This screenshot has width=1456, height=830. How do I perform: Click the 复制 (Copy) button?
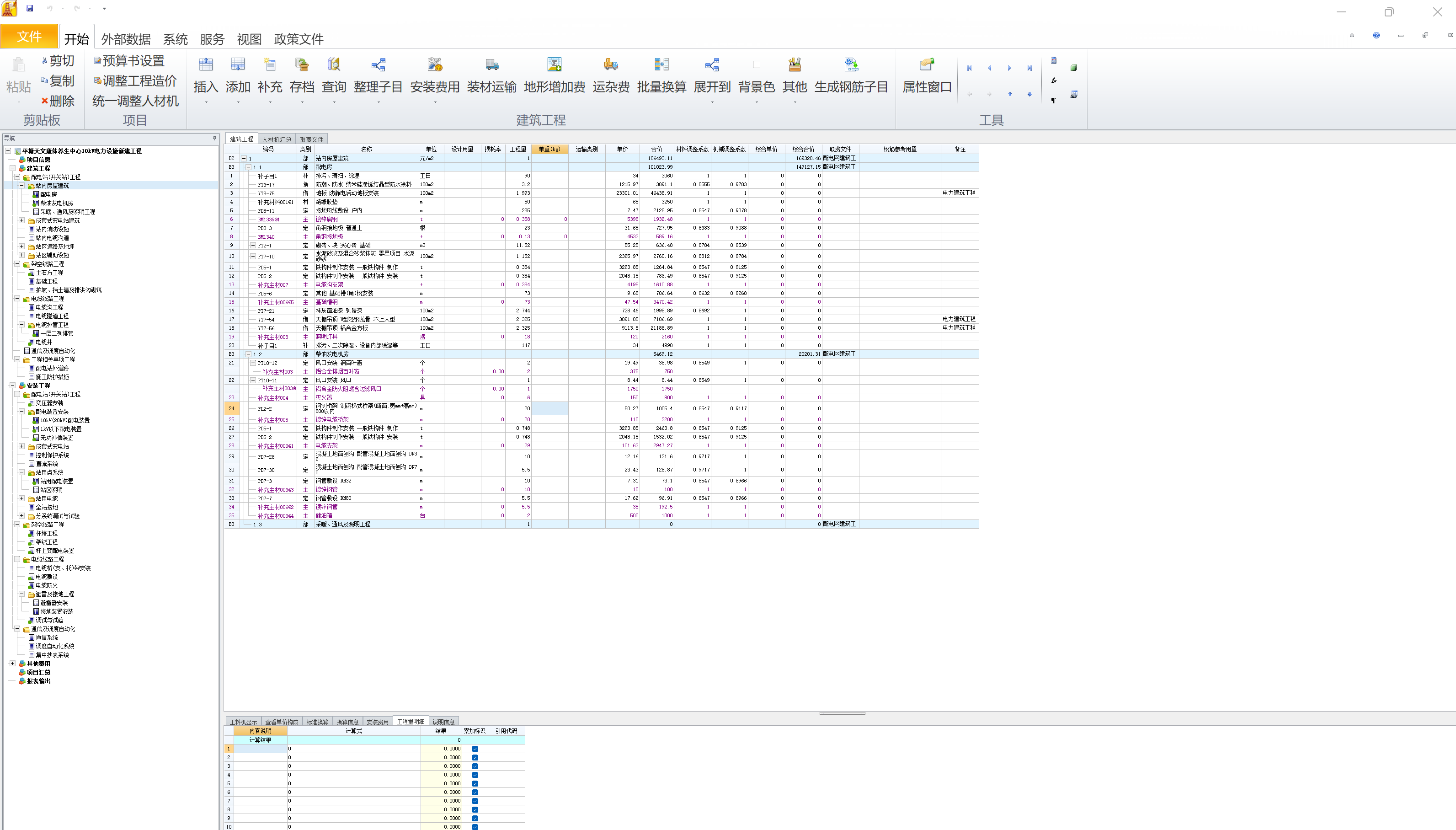(58, 81)
